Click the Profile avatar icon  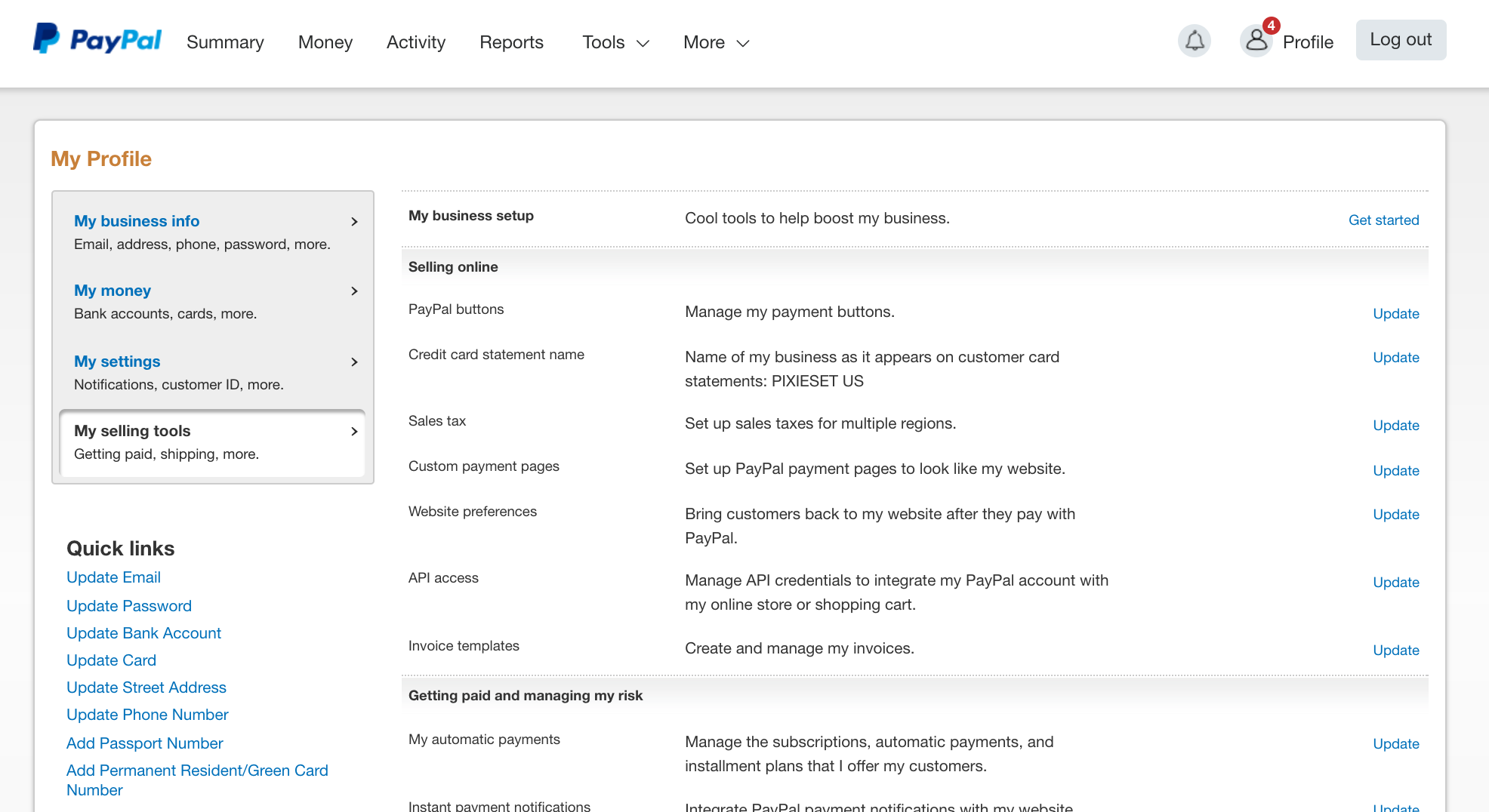[x=1256, y=41]
